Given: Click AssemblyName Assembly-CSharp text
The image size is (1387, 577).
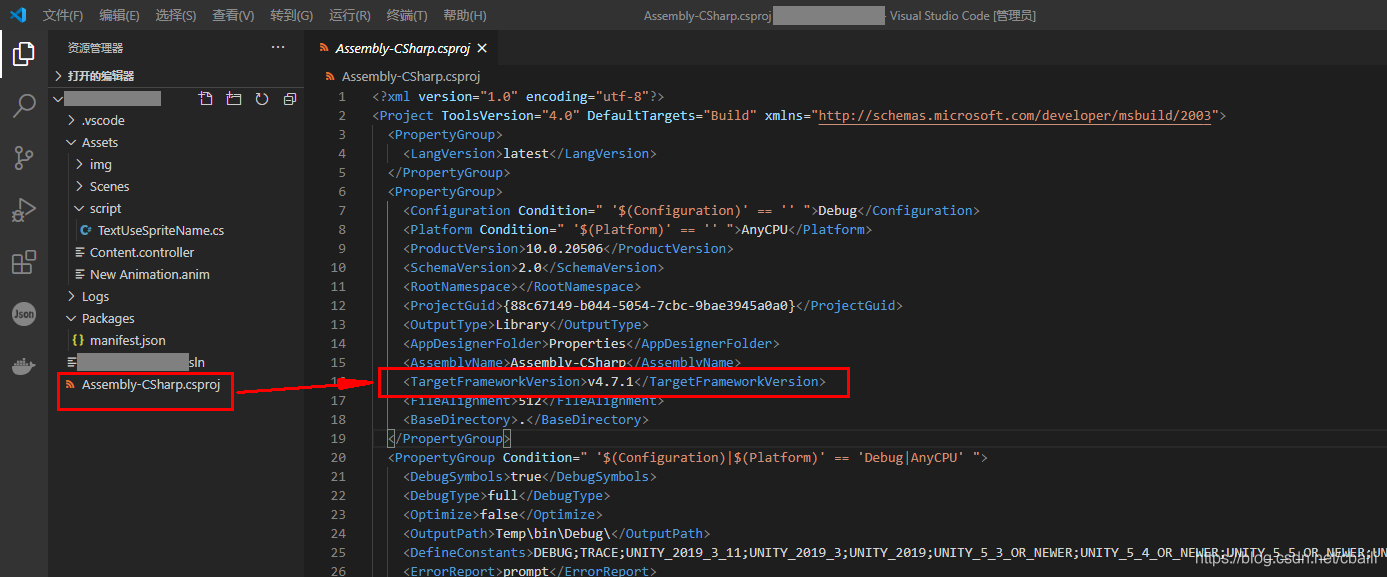Looking at the screenshot, I should [x=568, y=362].
